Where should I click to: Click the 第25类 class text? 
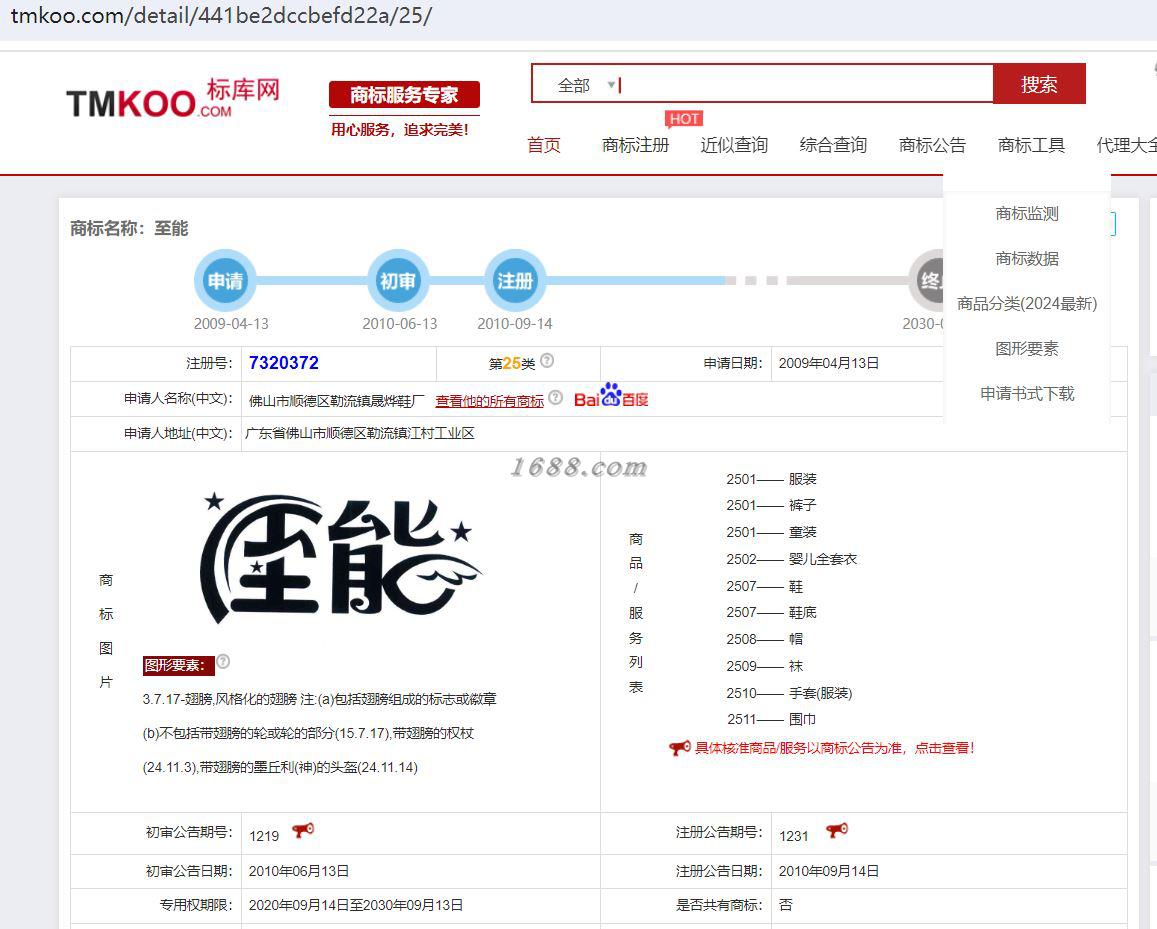[x=511, y=364]
